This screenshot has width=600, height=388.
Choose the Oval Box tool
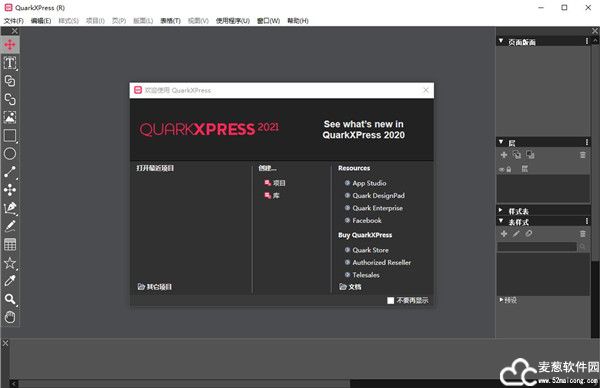[10, 153]
